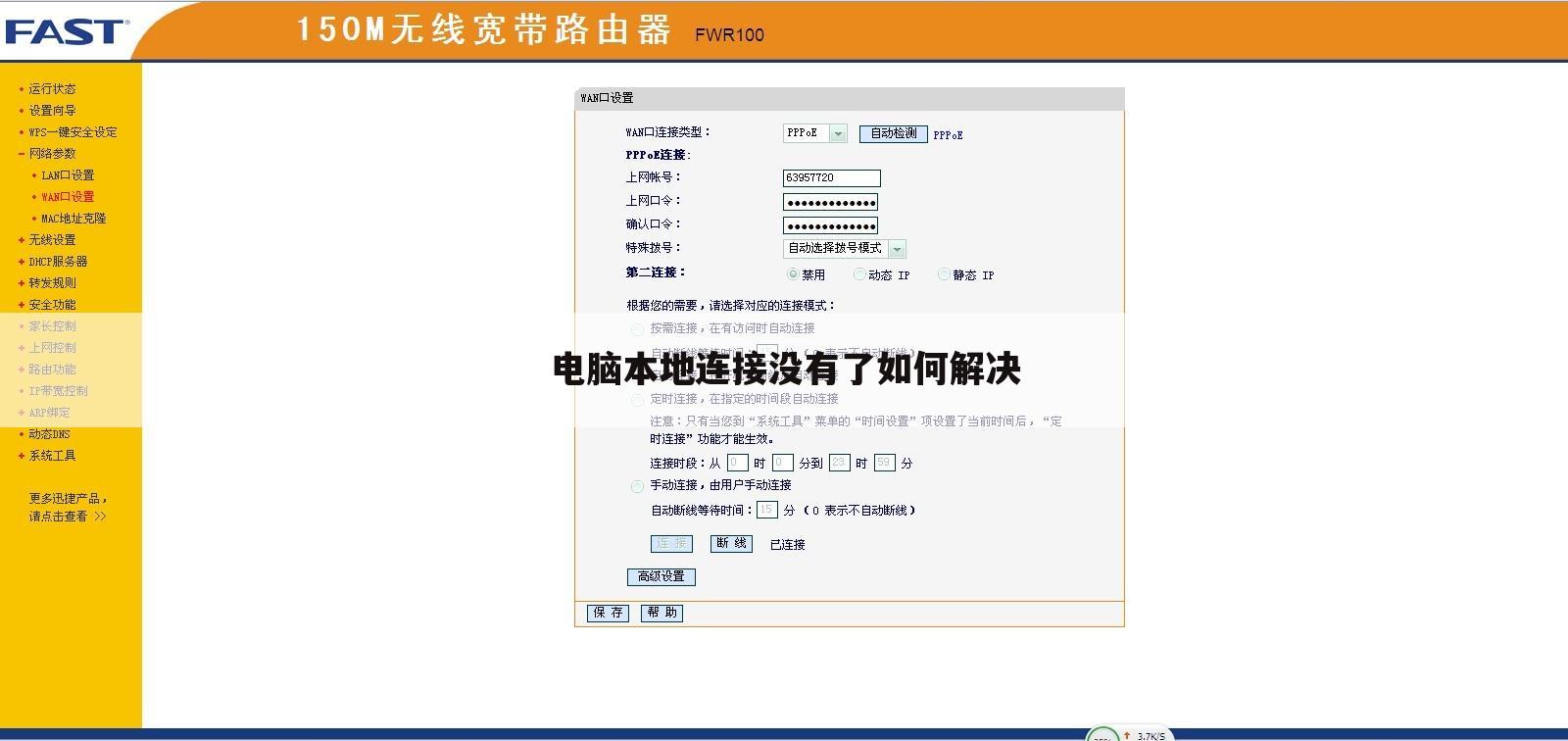Viewport: 1568px width, 741px height.
Task: Click the 连接时段 end hour field showing 23
Action: 839,463
